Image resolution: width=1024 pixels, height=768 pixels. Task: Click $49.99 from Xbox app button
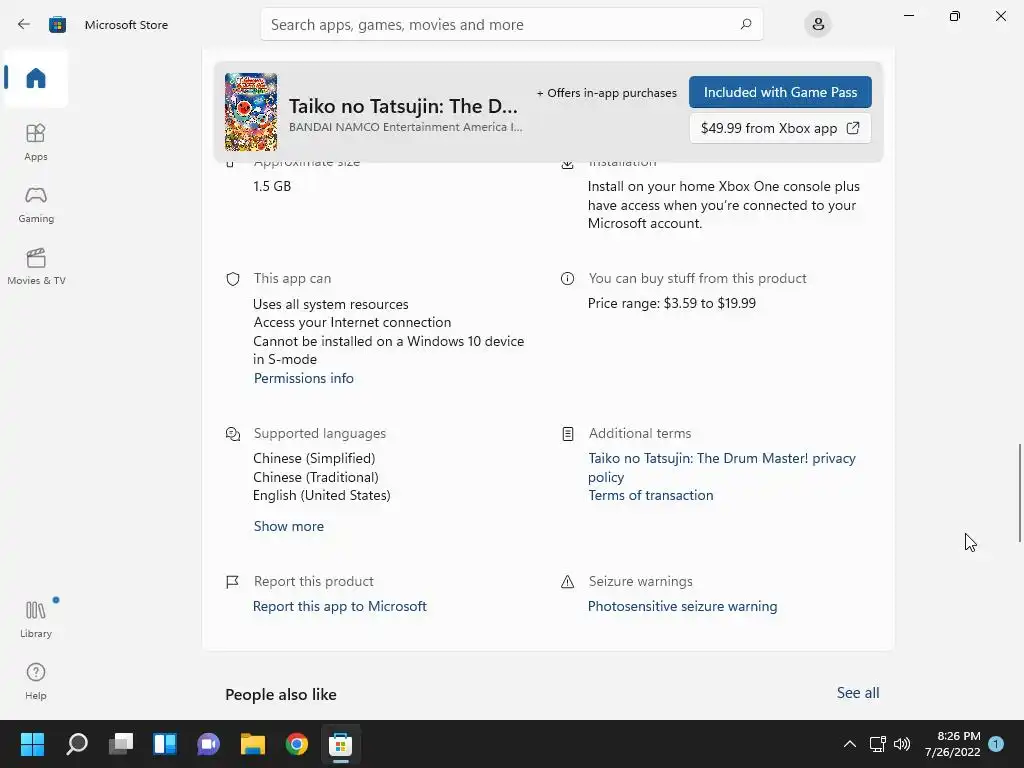pyautogui.click(x=780, y=128)
